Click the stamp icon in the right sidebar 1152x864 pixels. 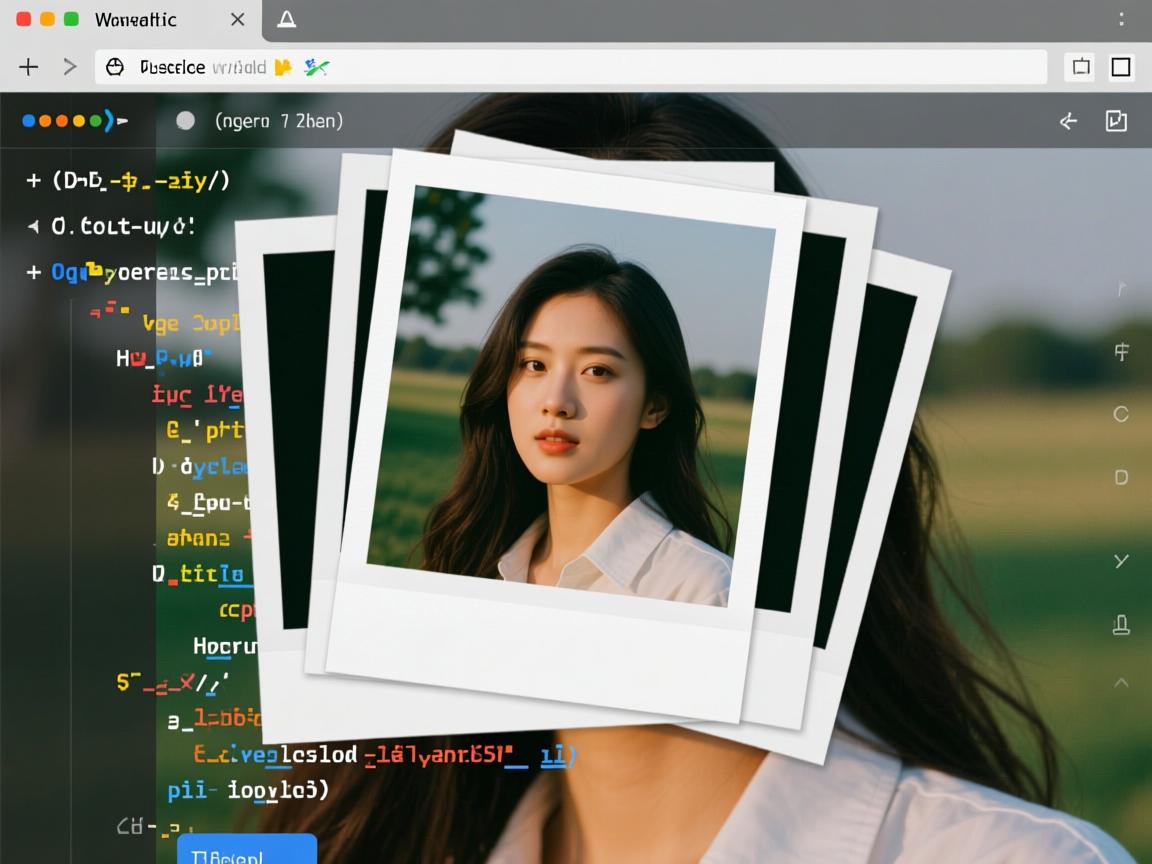click(1121, 626)
